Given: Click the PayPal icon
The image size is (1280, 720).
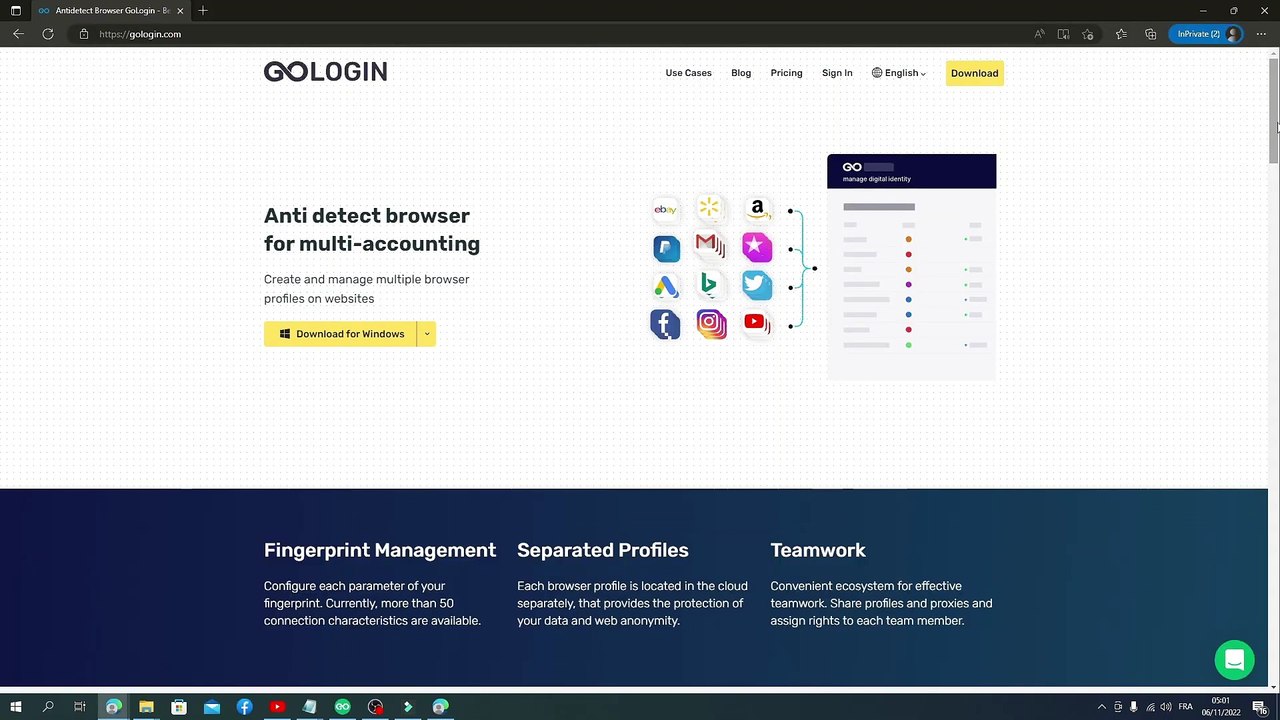Looking at the screenshot, I should [x=666, y=247].
